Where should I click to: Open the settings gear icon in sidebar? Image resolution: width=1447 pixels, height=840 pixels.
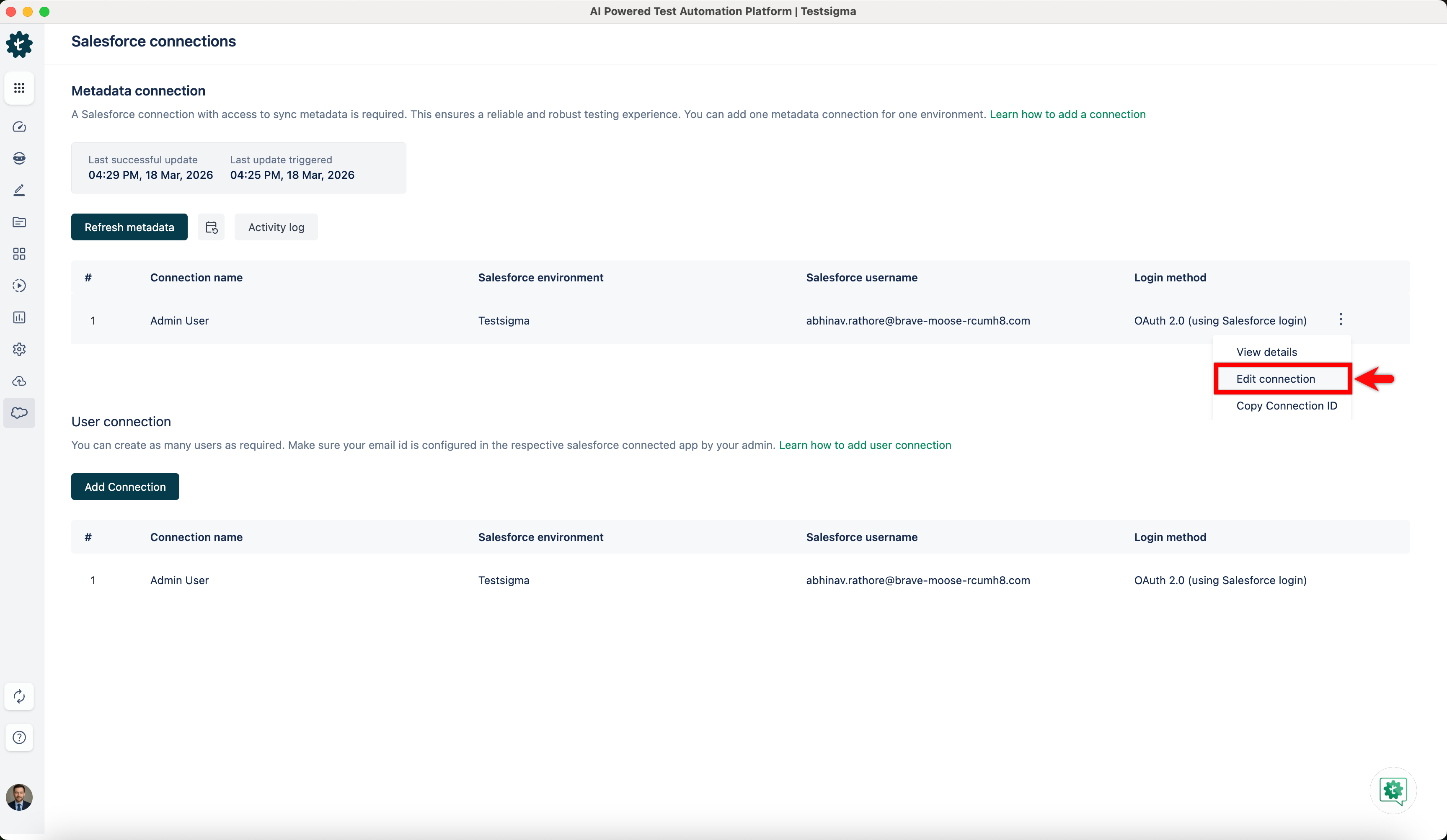pos(19,349)
